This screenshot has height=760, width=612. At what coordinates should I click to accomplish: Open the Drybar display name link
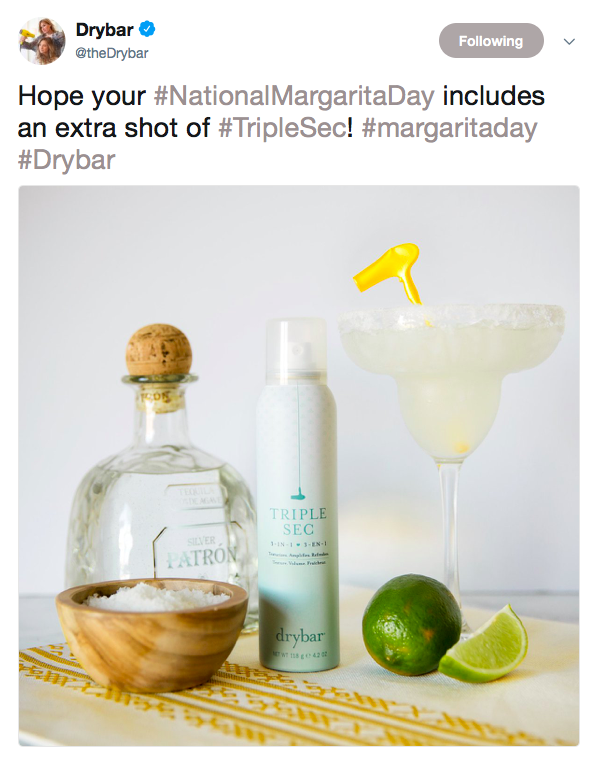[104, 30]
